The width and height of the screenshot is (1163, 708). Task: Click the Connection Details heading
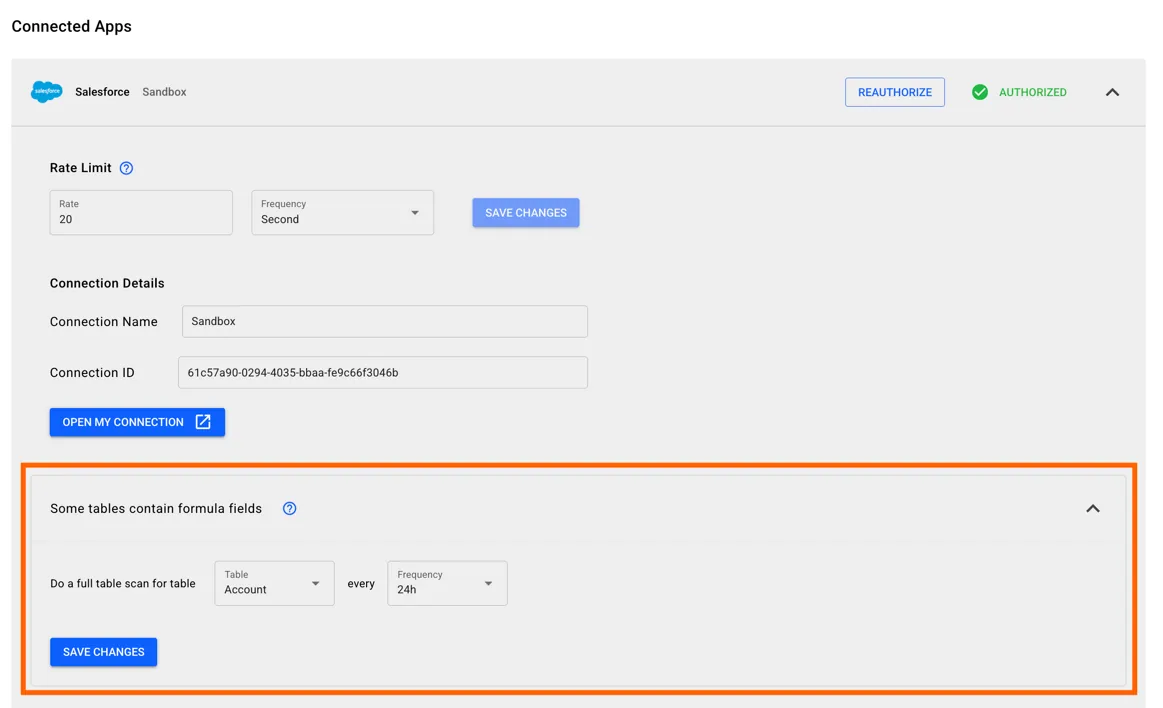[x=107, y=283]
